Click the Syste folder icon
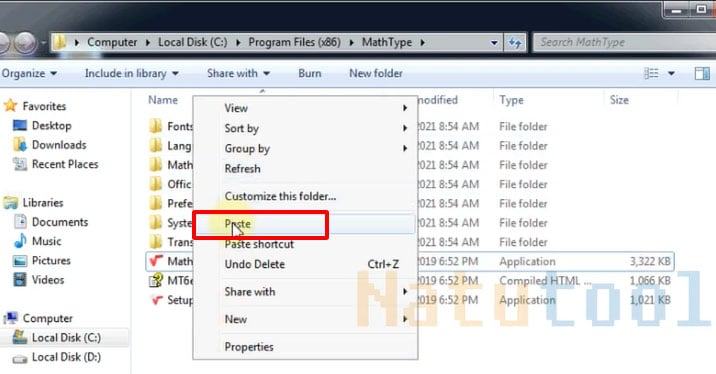 [x=156, y=222]
